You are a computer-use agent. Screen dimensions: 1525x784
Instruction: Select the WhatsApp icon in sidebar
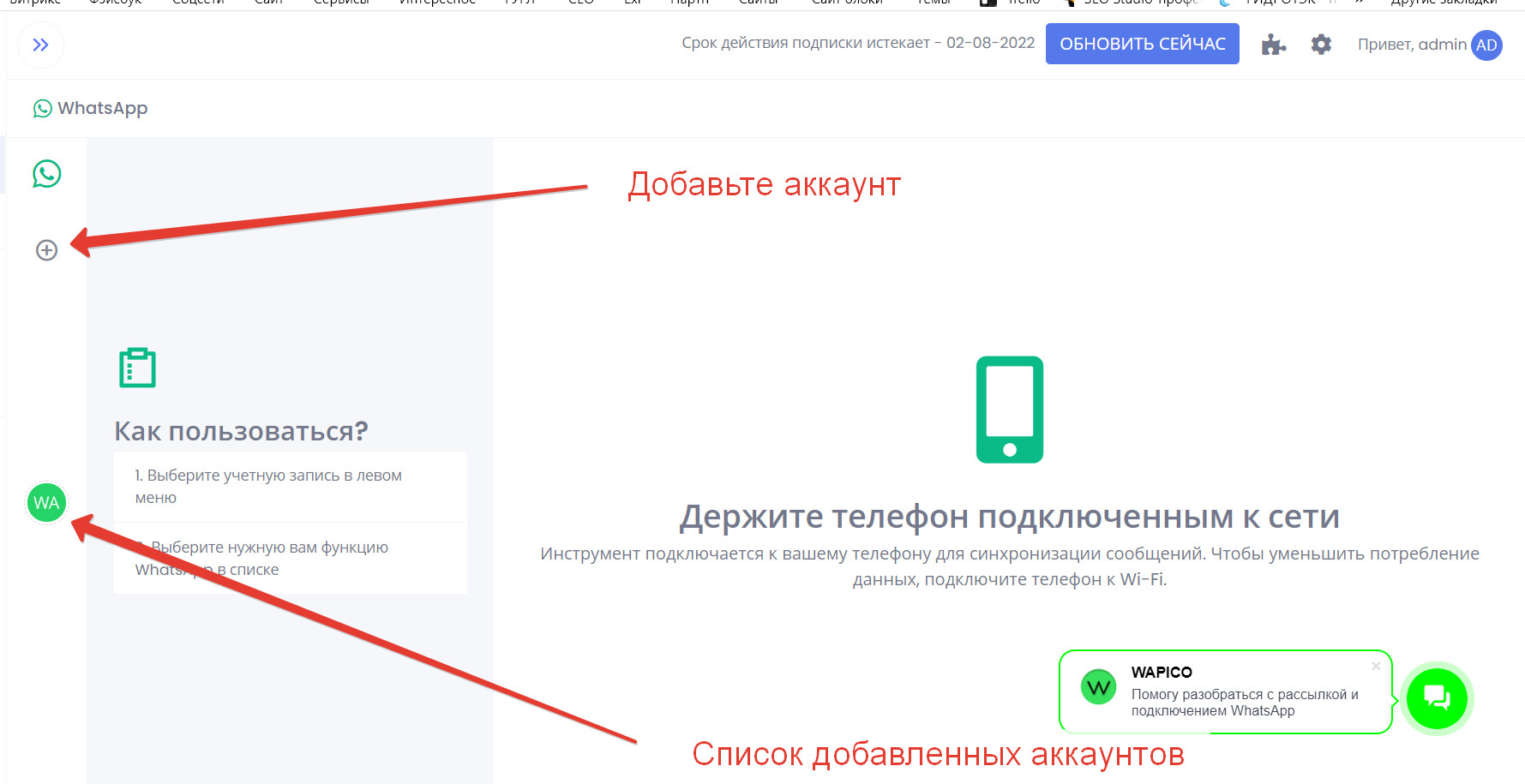[47, 174]
